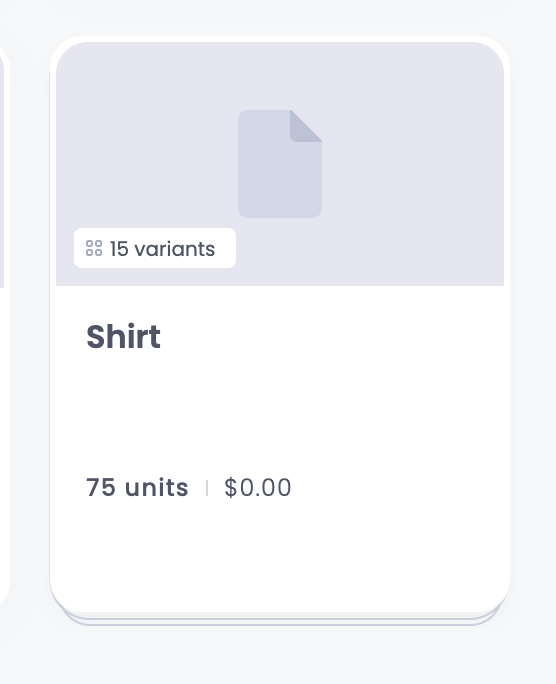Select the Shirt product title

[x=123, y=336]
